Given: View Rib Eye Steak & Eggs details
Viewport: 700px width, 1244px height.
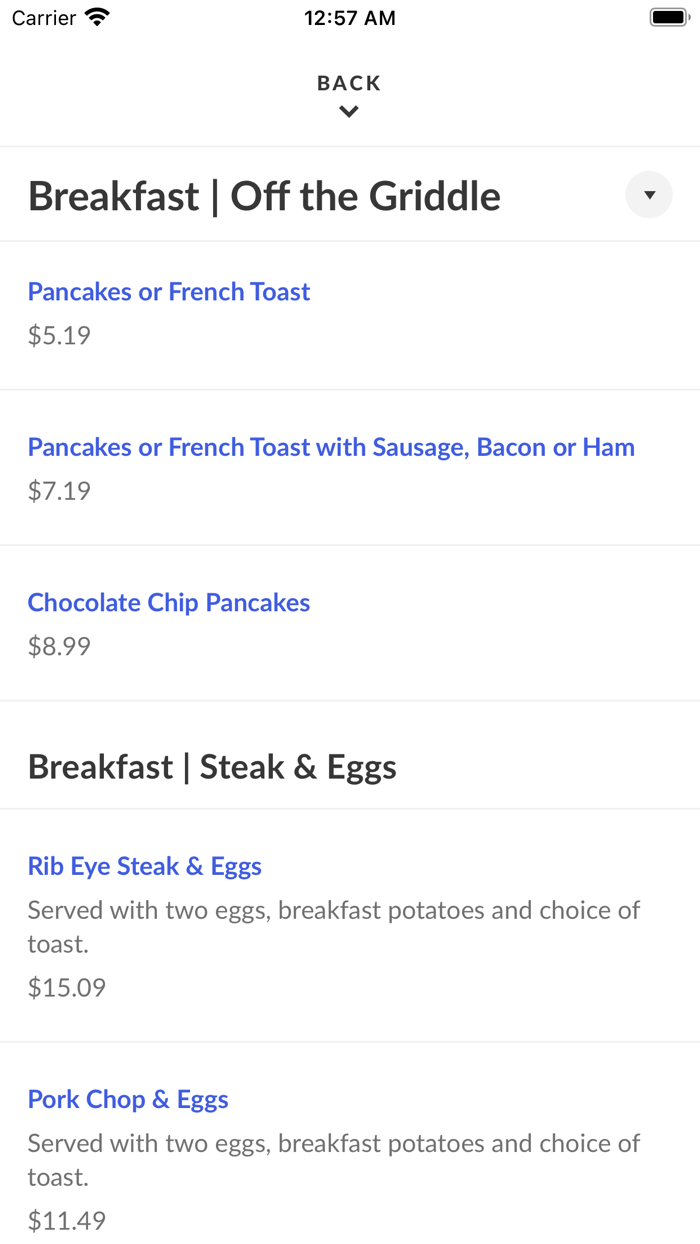Looking at the screenshot, I should point(145,866).
